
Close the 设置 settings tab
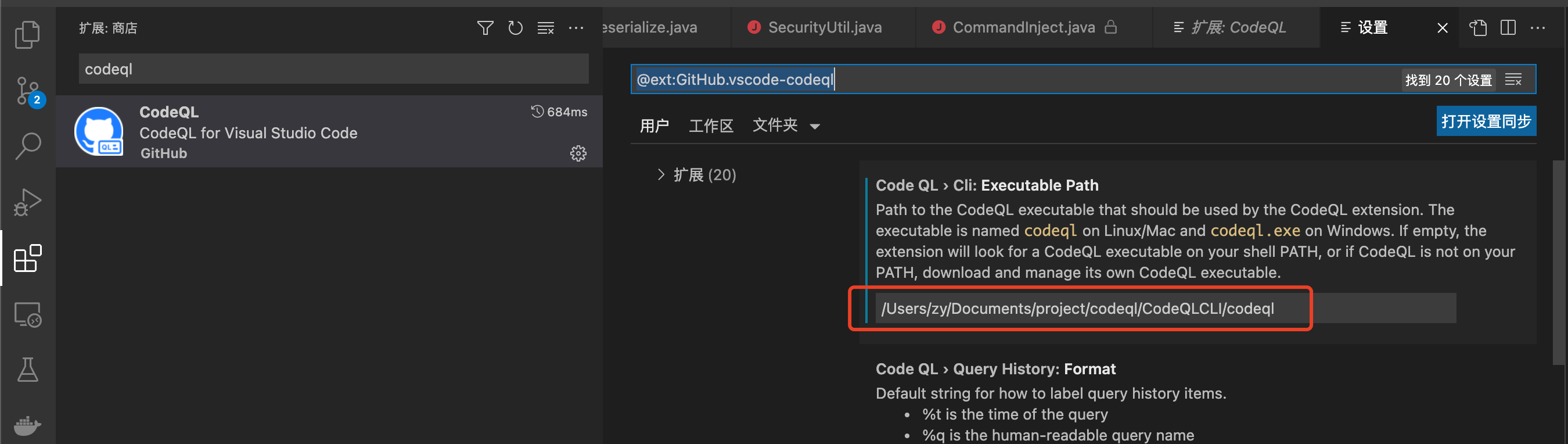pyautogui.click(x=1442, y=28)
